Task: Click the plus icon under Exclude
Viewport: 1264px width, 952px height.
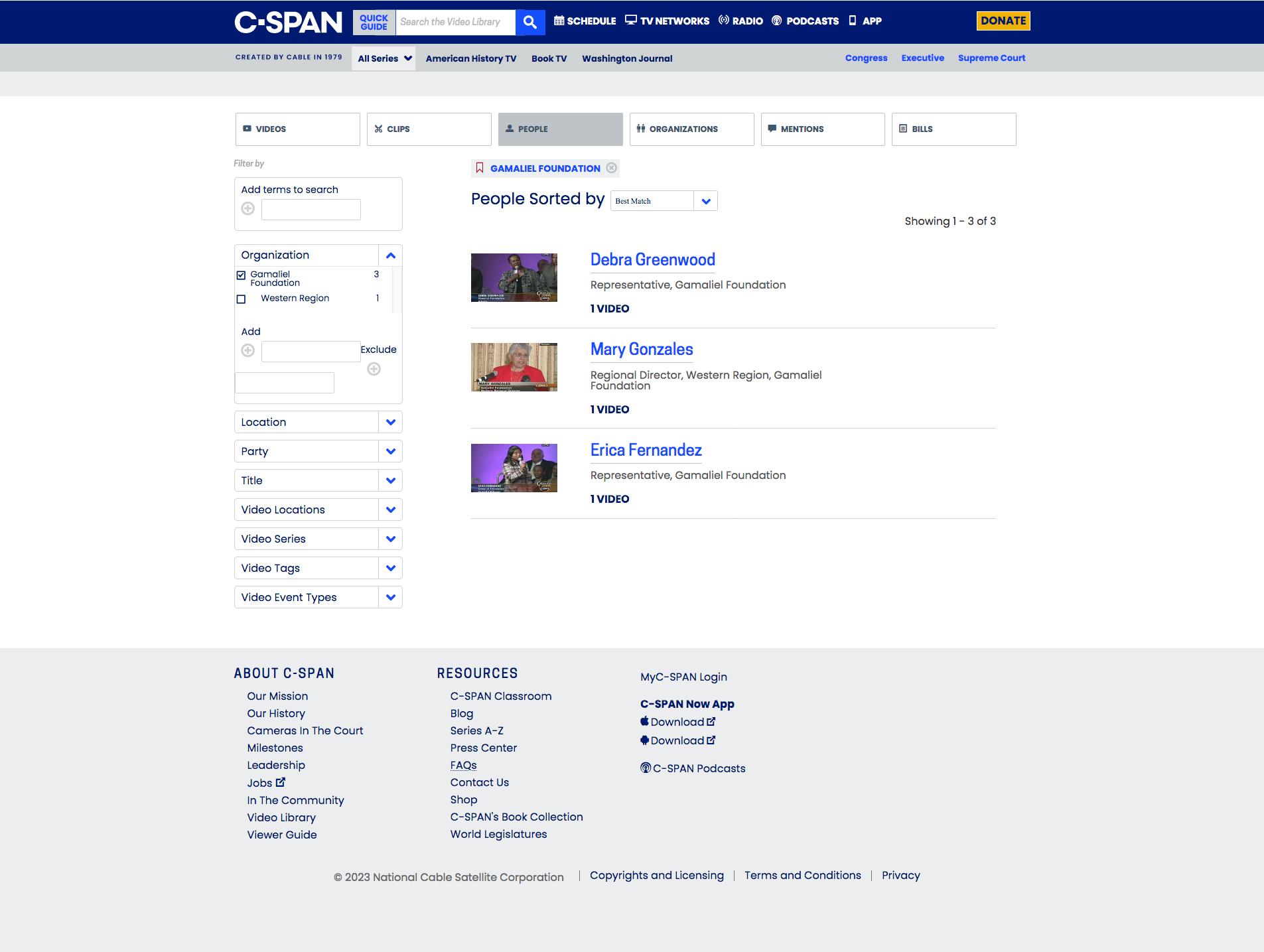Action: tap(374, 369)
